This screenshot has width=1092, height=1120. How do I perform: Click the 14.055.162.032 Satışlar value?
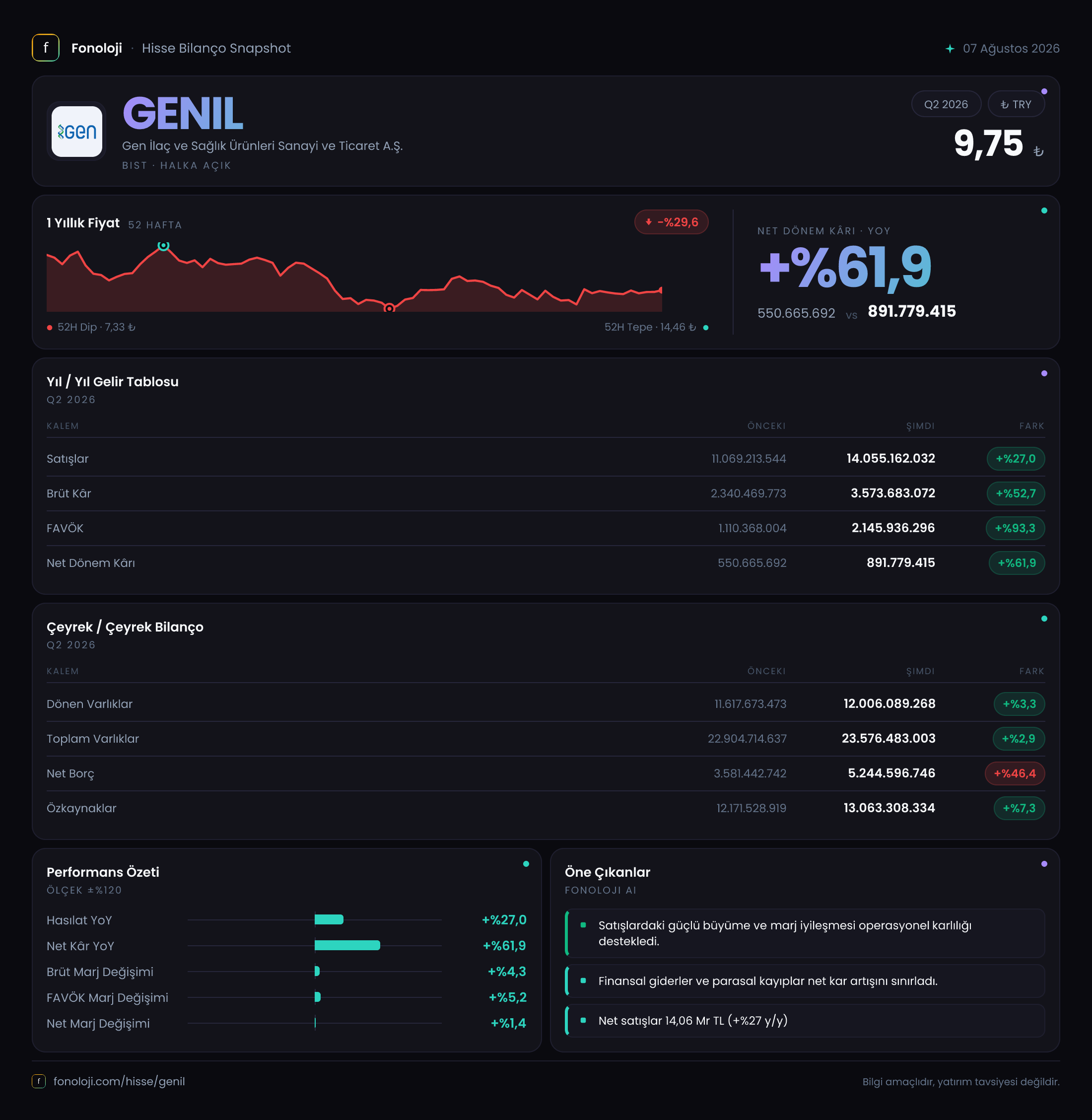(x=890, y=458)
